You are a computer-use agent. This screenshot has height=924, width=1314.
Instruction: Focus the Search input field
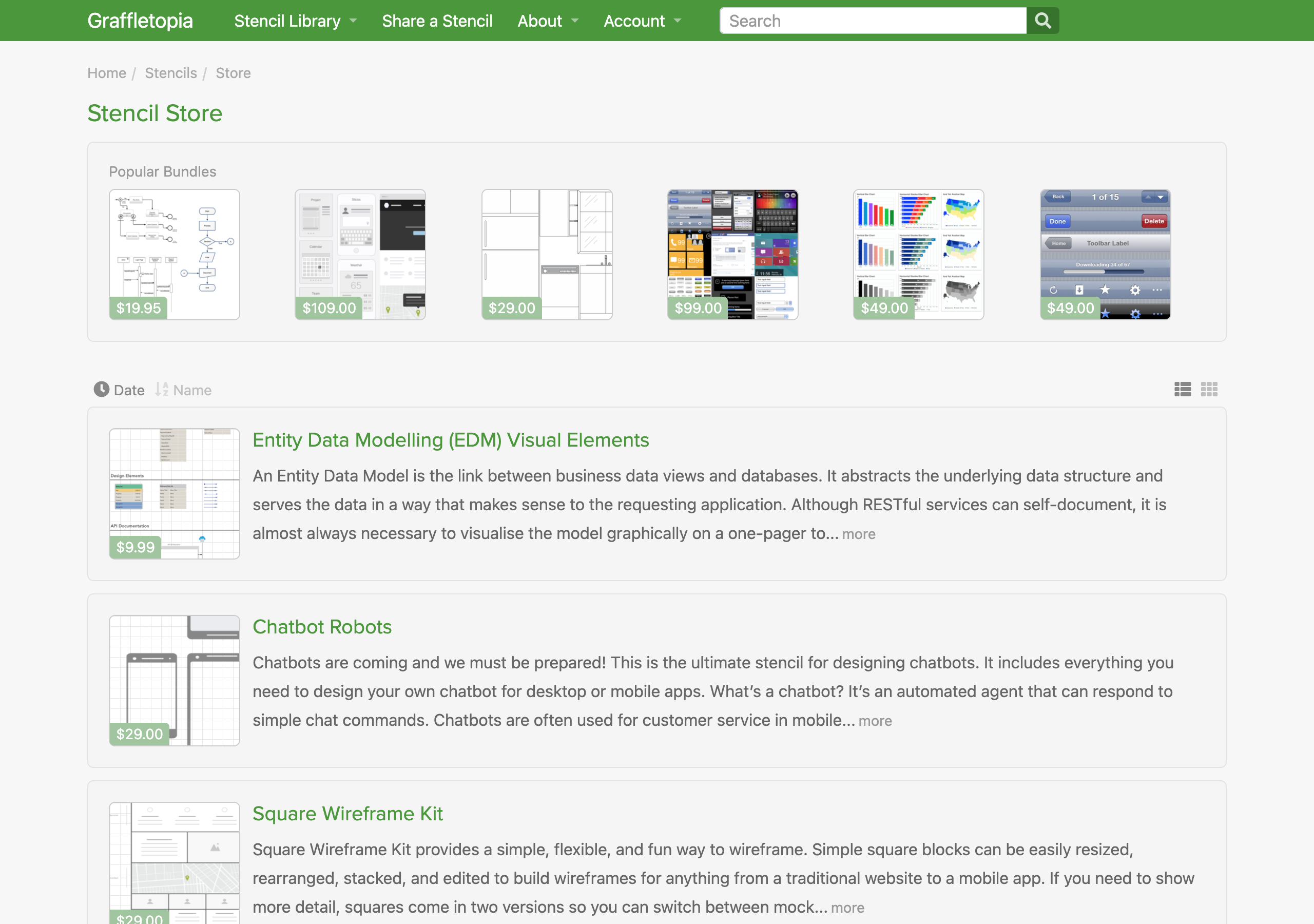(873, 21)
